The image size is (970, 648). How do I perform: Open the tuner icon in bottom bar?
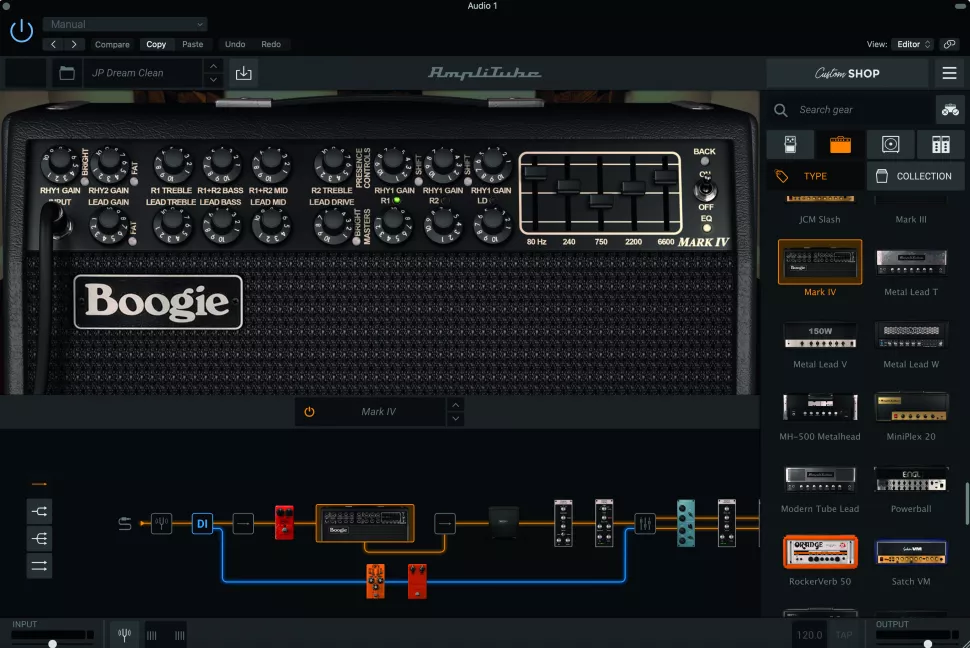point(124,634)
